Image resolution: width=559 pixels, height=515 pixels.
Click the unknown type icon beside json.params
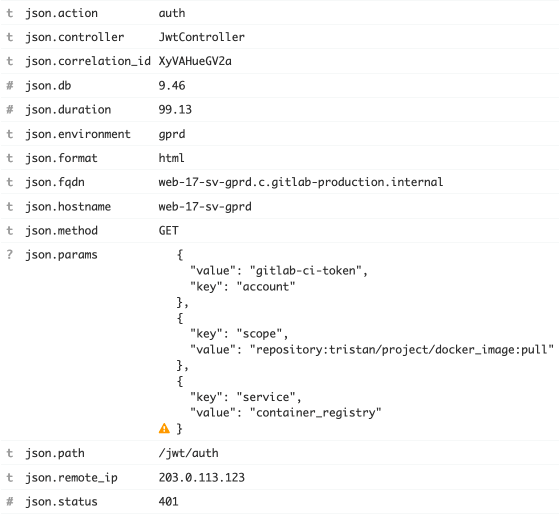click(10, 254)
